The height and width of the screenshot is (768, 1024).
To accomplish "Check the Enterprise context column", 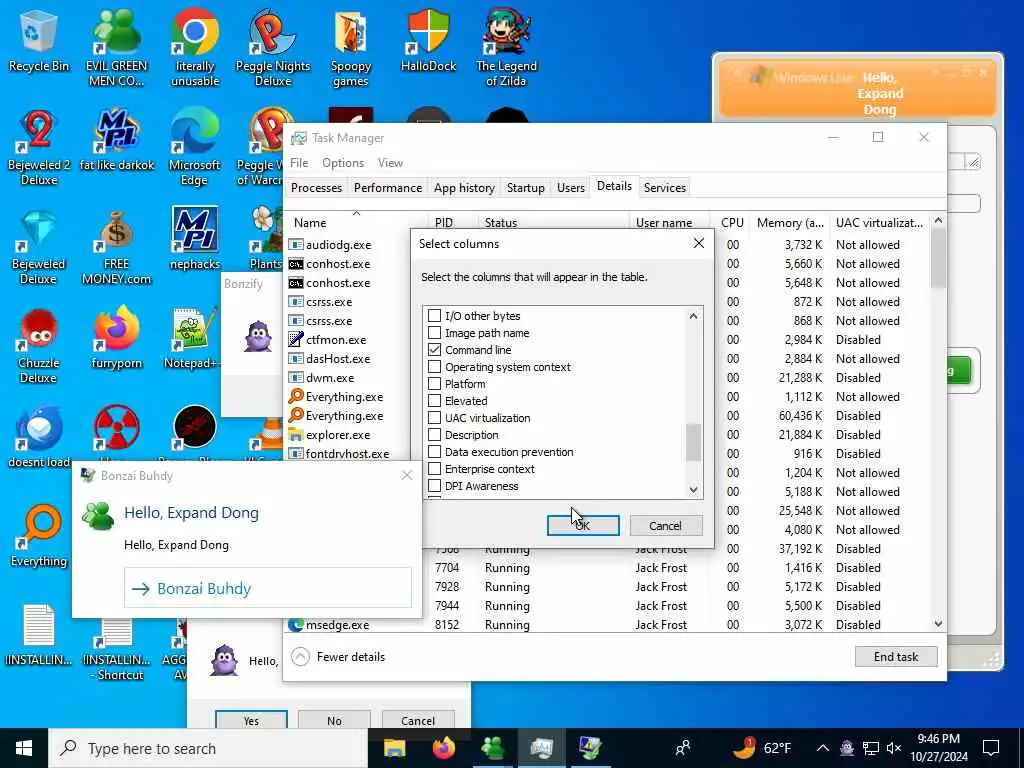I will click(434, 468).
